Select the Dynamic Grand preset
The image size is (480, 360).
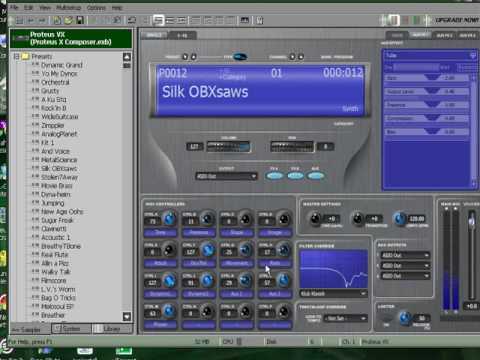click(x=61, y=65)
